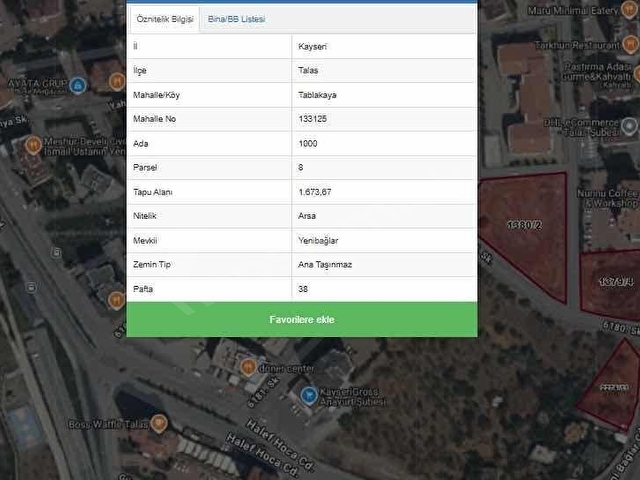Open the Bina/BB Listesi tab

[236, 19]
